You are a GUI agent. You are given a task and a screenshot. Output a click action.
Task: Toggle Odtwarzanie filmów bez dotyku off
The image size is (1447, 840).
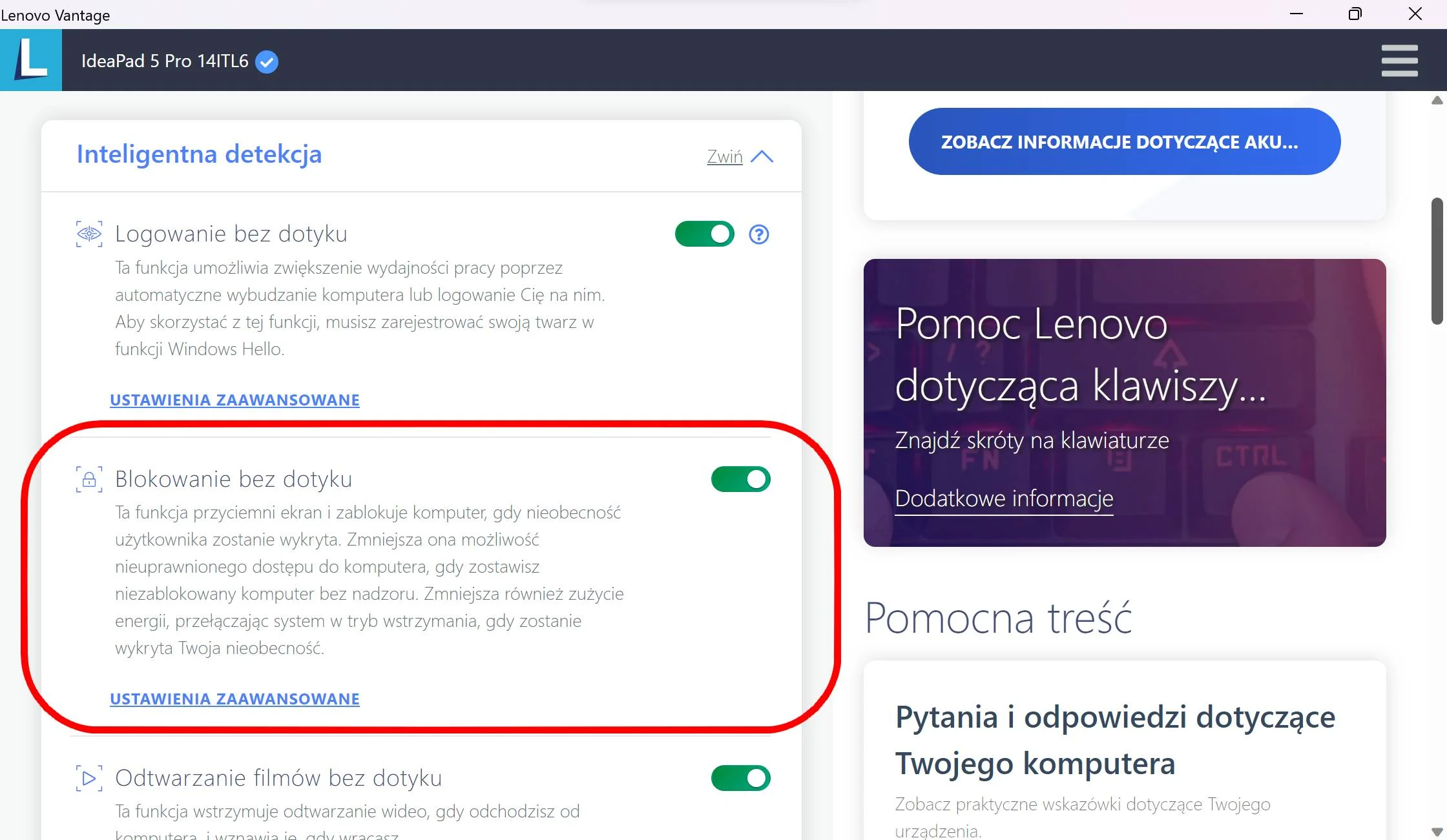coord(741,778)
